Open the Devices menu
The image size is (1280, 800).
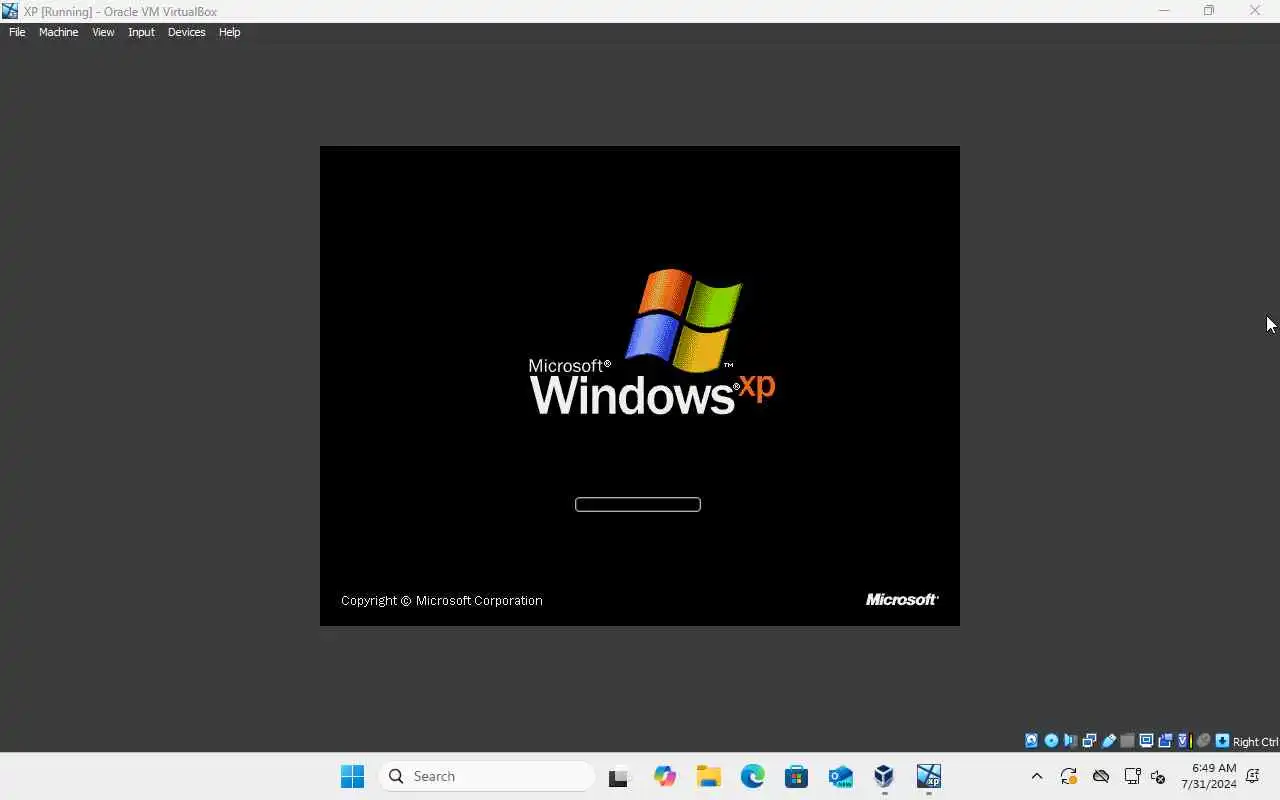click(x=186, y=32)
